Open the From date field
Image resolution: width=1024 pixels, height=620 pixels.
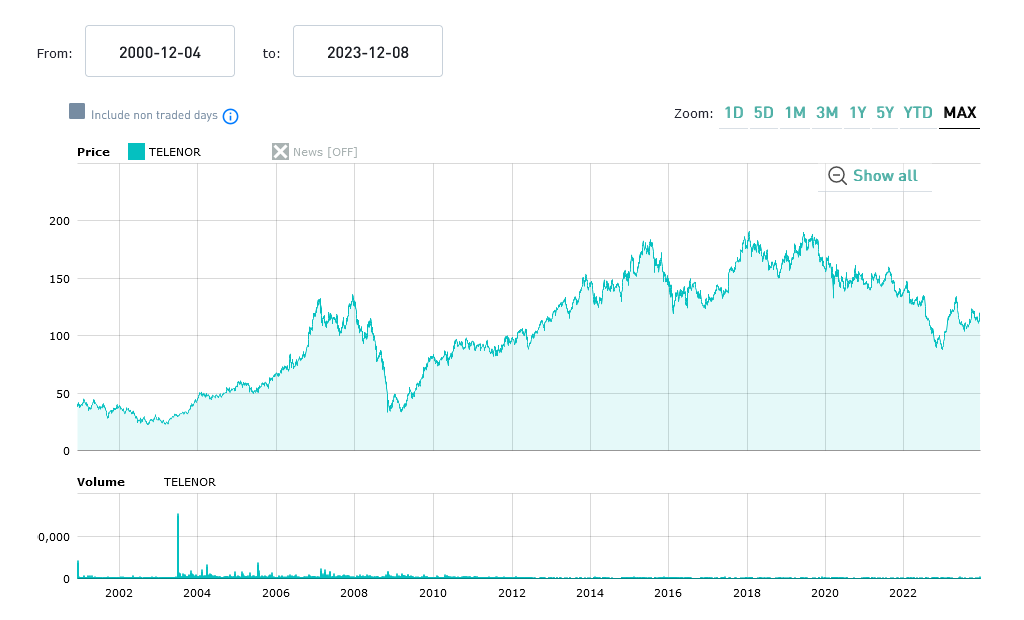click(x=160, y=52)
